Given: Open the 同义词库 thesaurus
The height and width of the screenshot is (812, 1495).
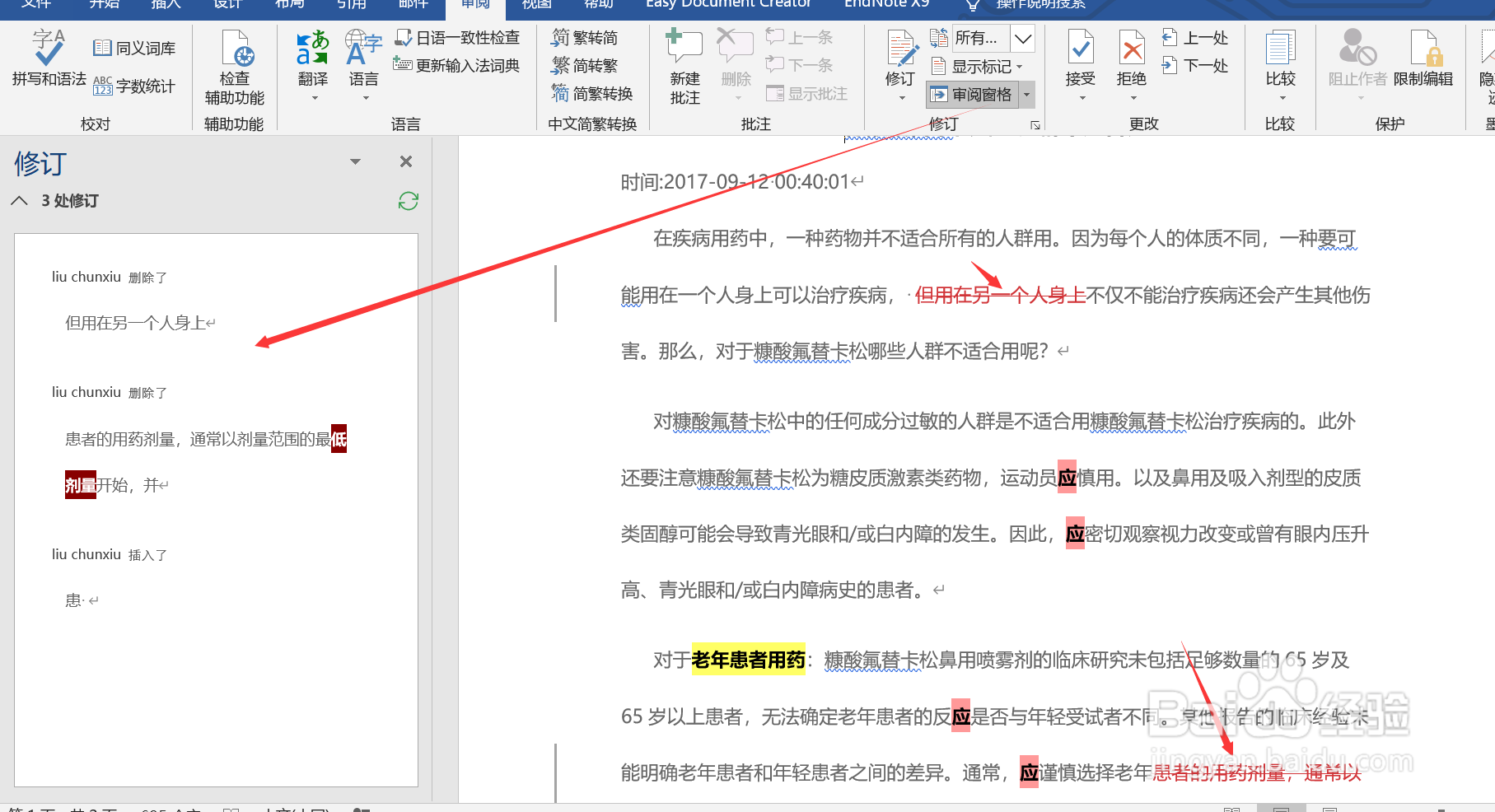Looking at the screenshot, I should point(134,48).
